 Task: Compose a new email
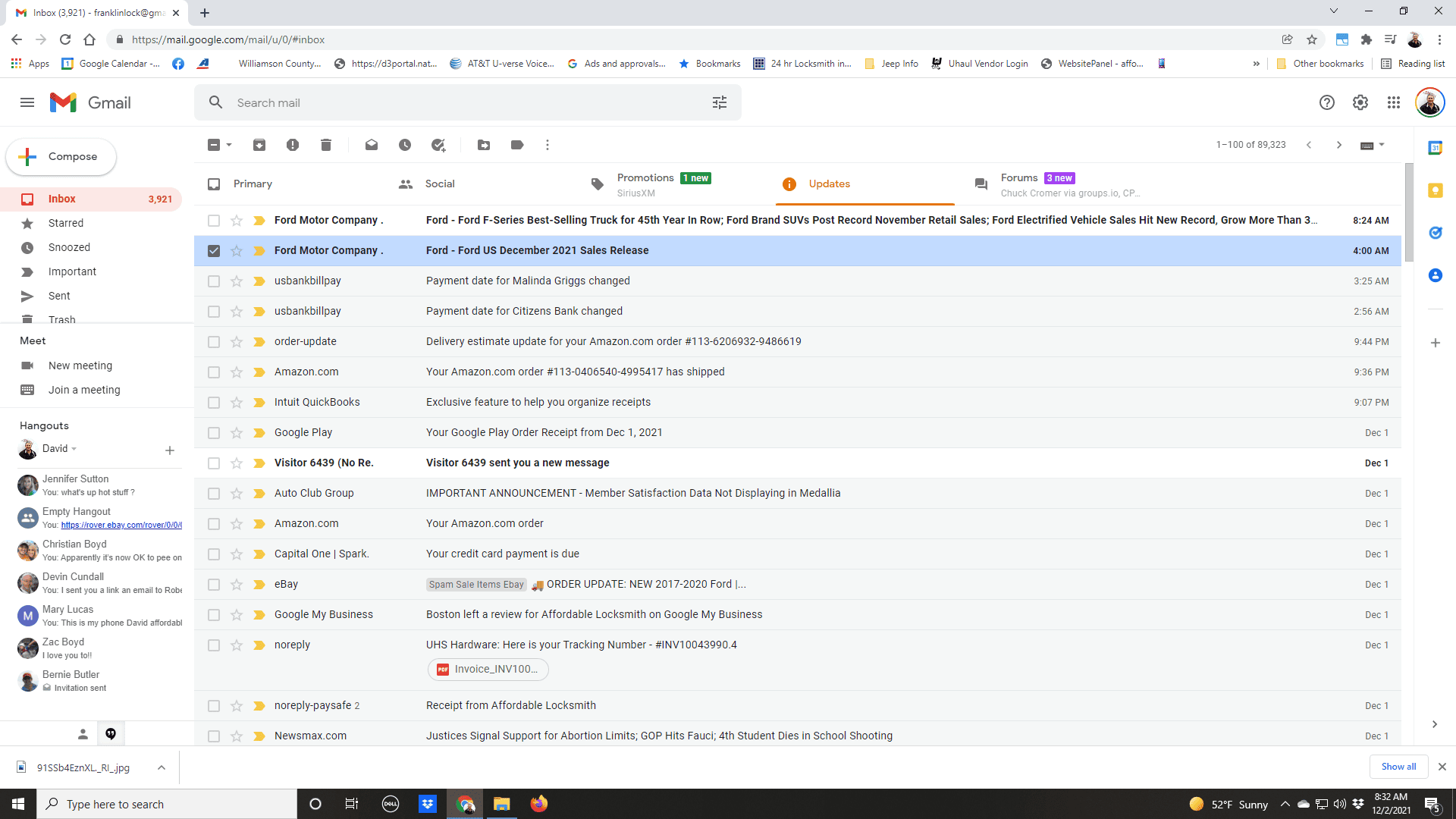click(61, 157)
